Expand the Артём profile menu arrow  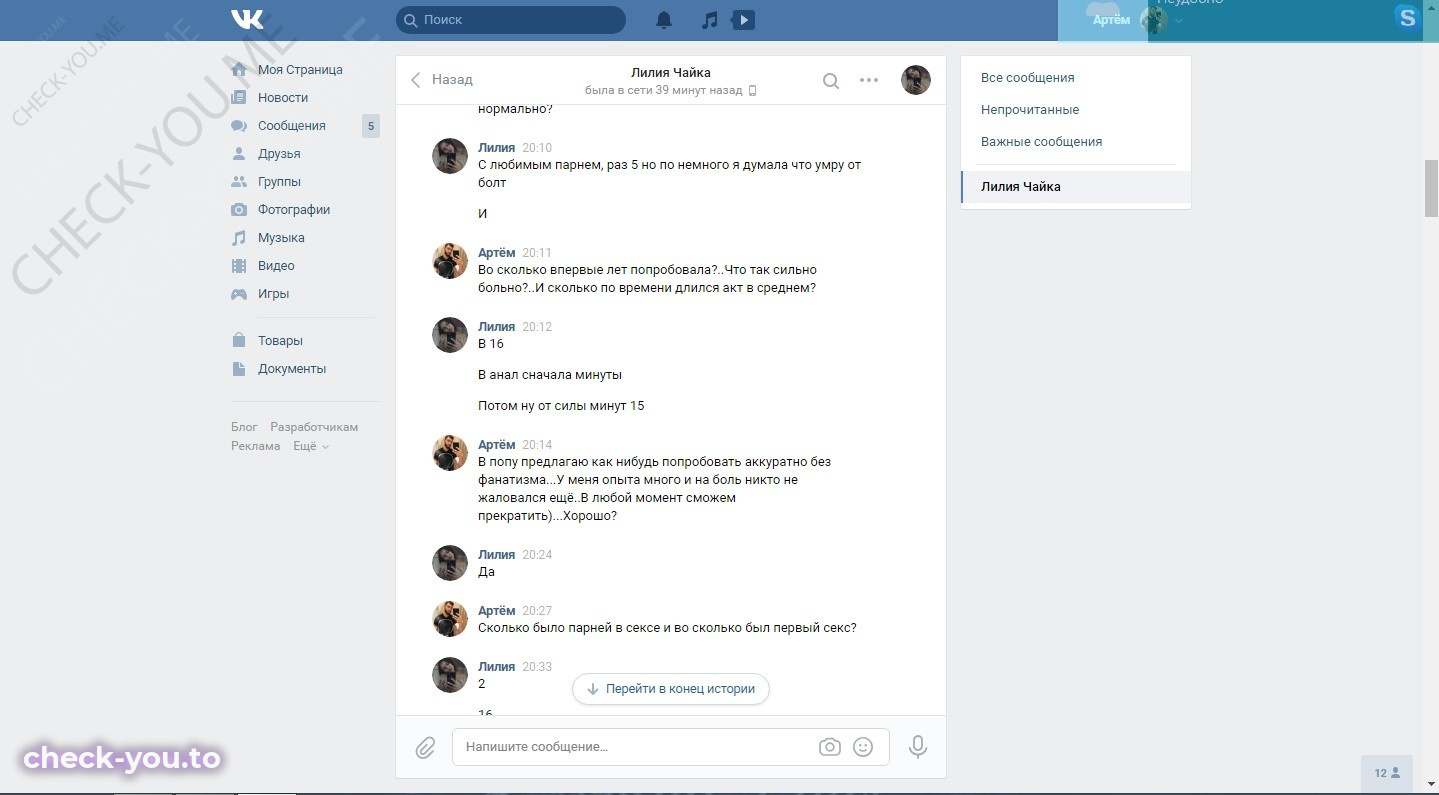[x=1179, y=21]
